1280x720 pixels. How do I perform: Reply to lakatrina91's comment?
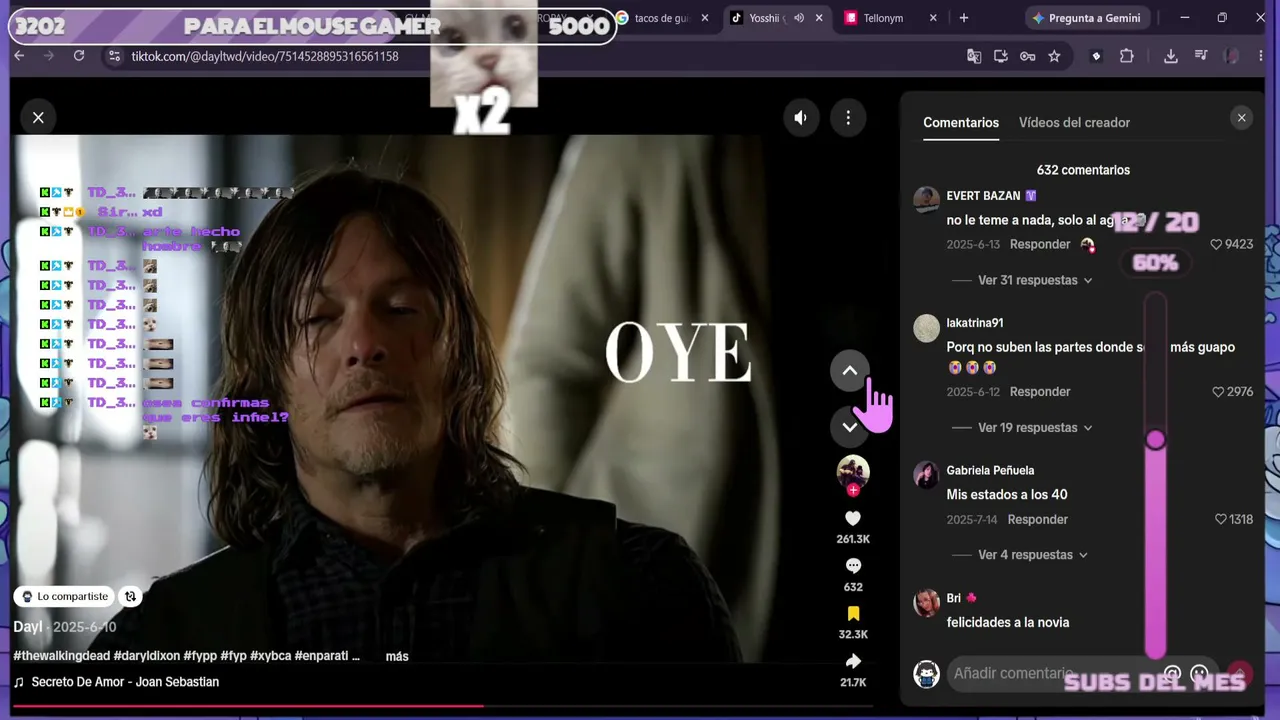tap(1040, 392)
